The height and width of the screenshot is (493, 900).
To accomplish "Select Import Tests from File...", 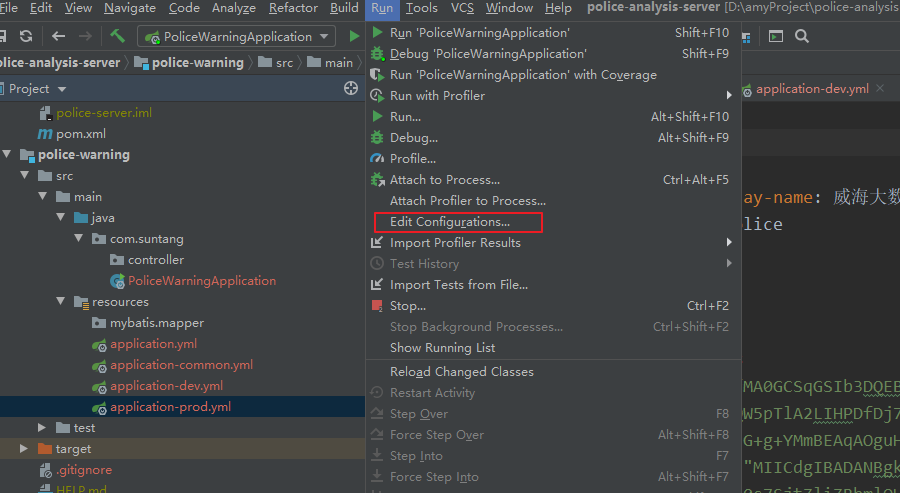I will [552, 285].
